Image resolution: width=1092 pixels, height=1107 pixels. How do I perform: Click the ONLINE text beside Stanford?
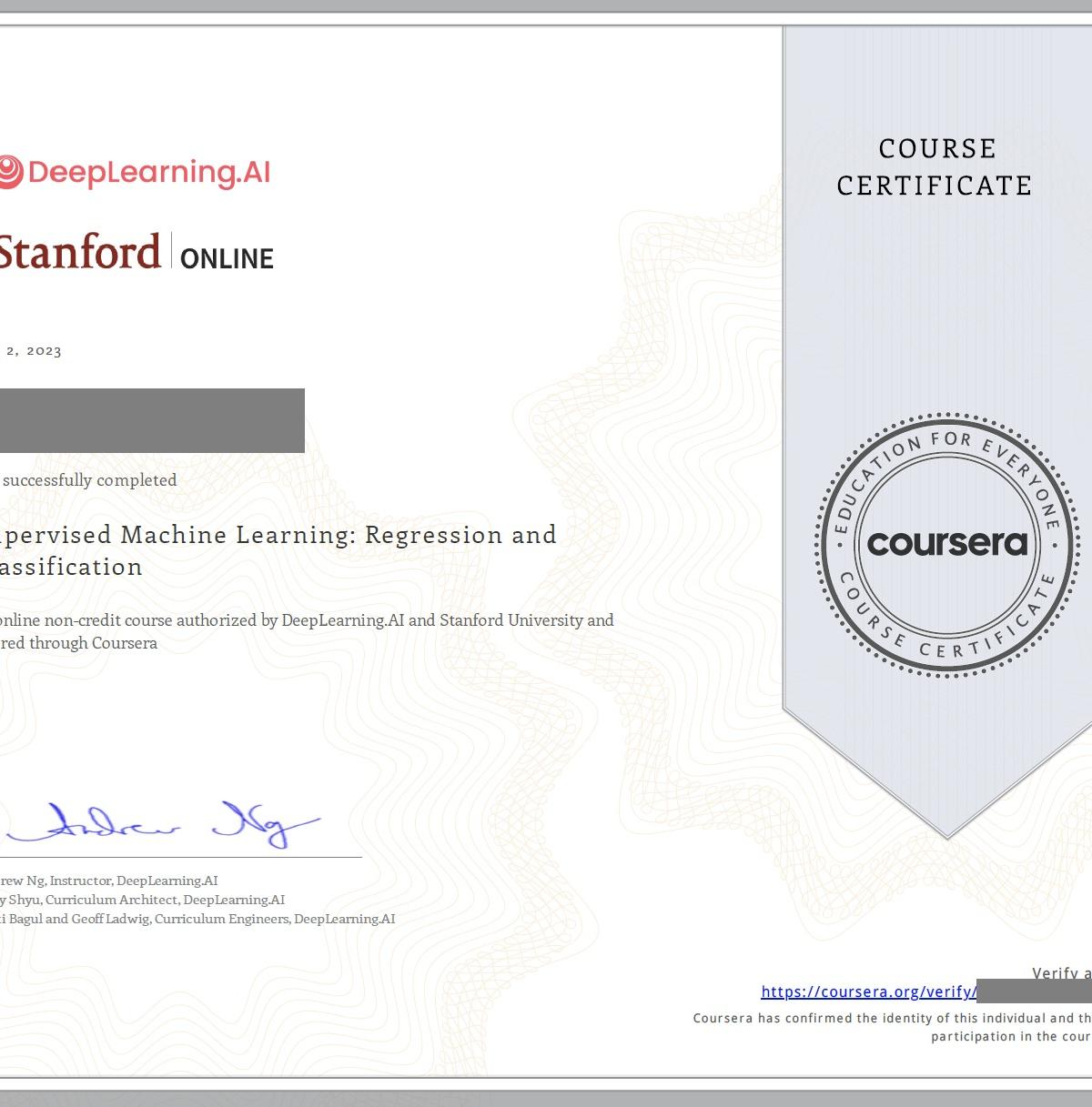[x=227, y=259]
